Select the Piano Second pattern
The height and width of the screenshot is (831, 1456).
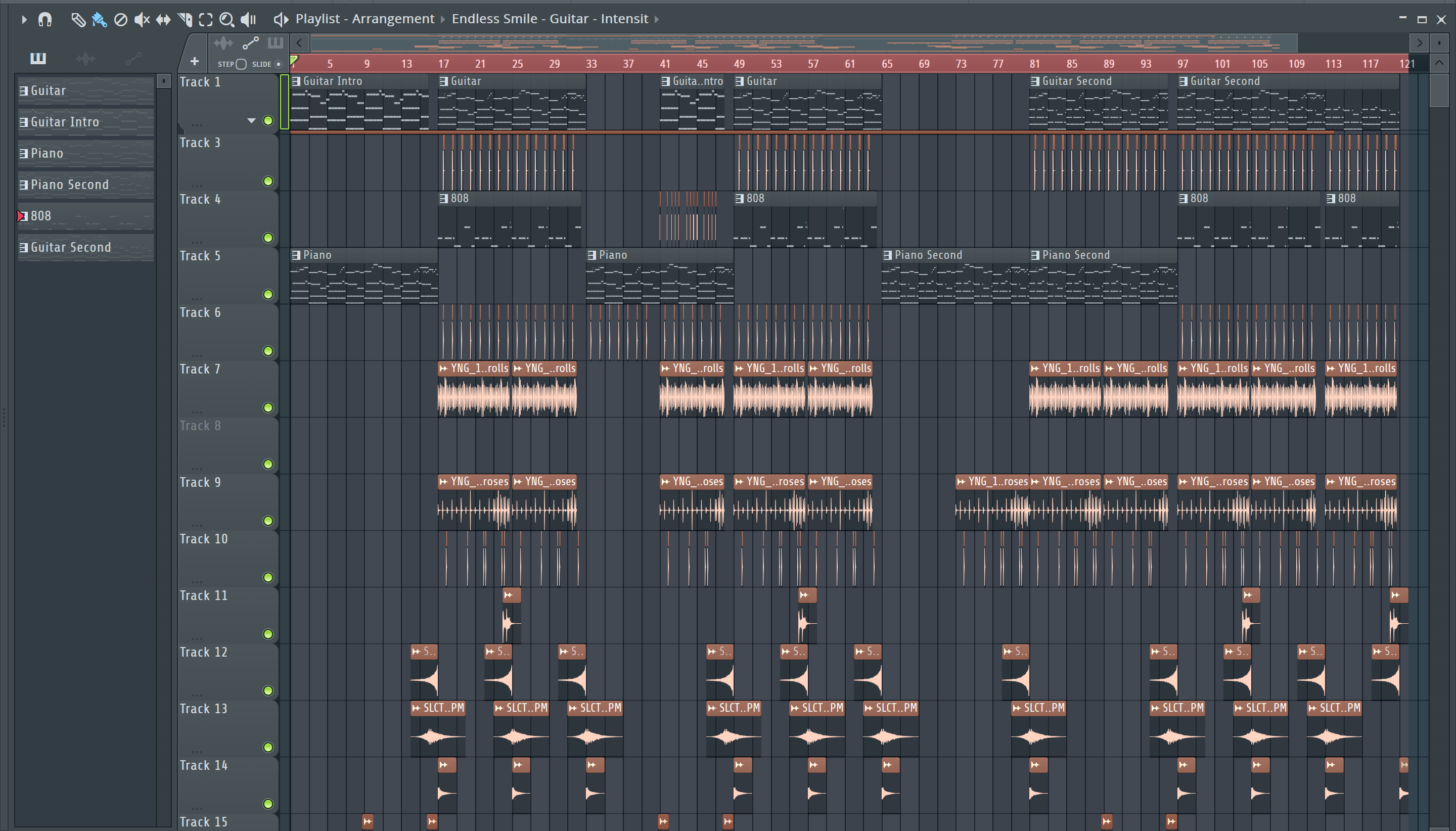pyautogui.click(x=85, y=185)
